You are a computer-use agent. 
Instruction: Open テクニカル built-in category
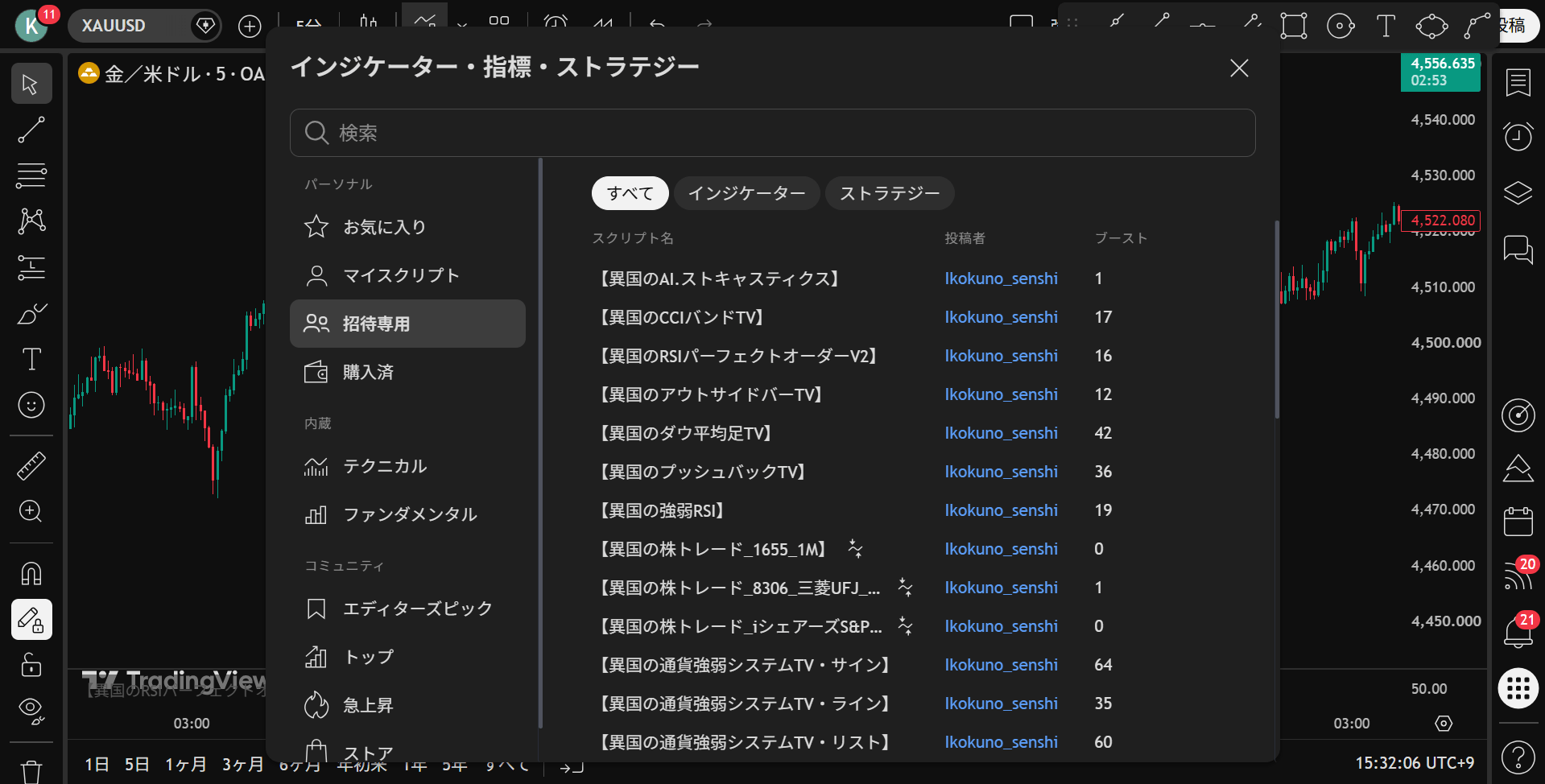tap(407, 466)
